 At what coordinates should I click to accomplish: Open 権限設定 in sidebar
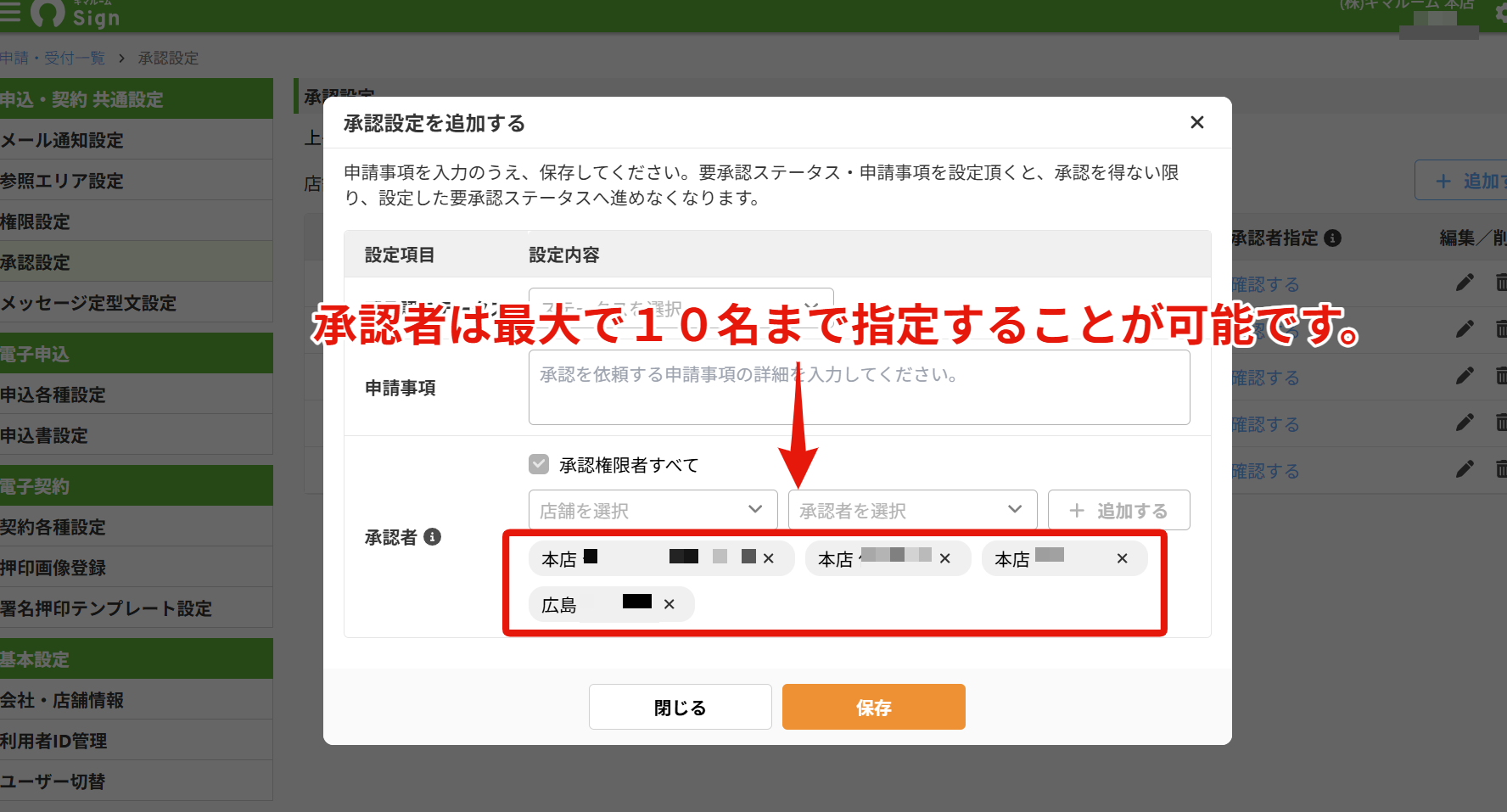[x=136, y=221]
